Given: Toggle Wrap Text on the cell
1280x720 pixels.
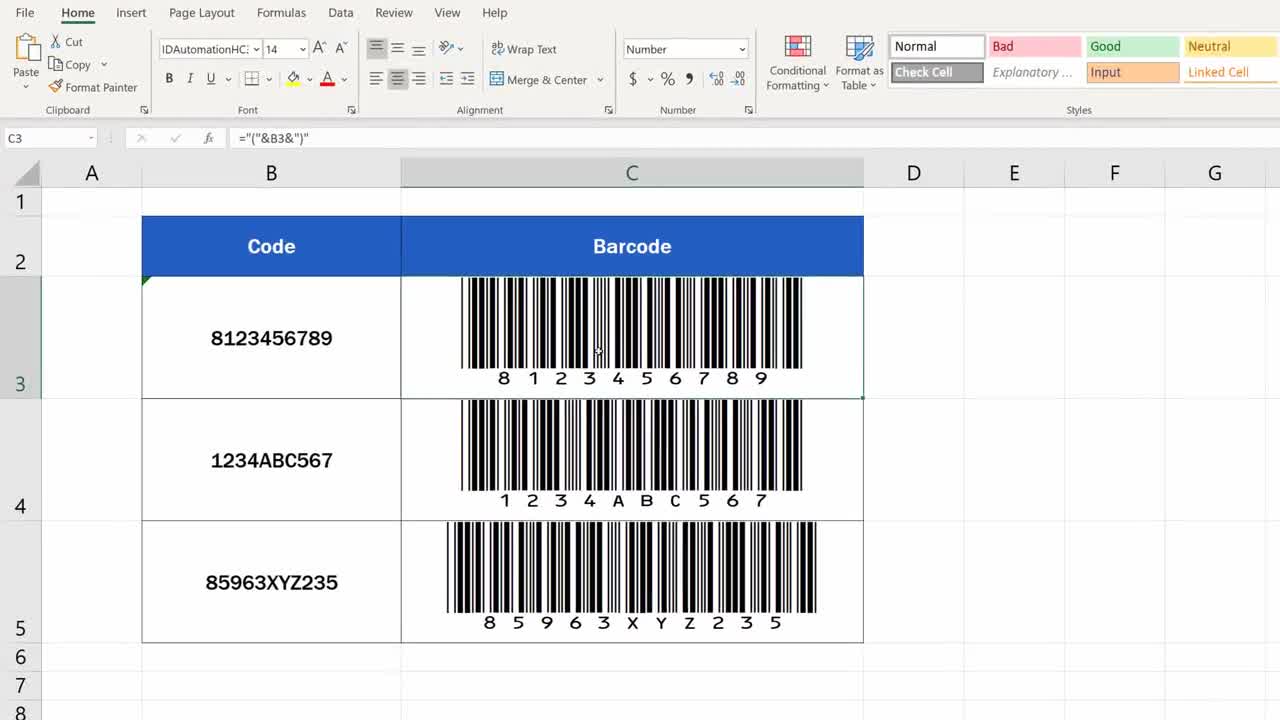Looking at the screenshot, I should tap(524, 49).
